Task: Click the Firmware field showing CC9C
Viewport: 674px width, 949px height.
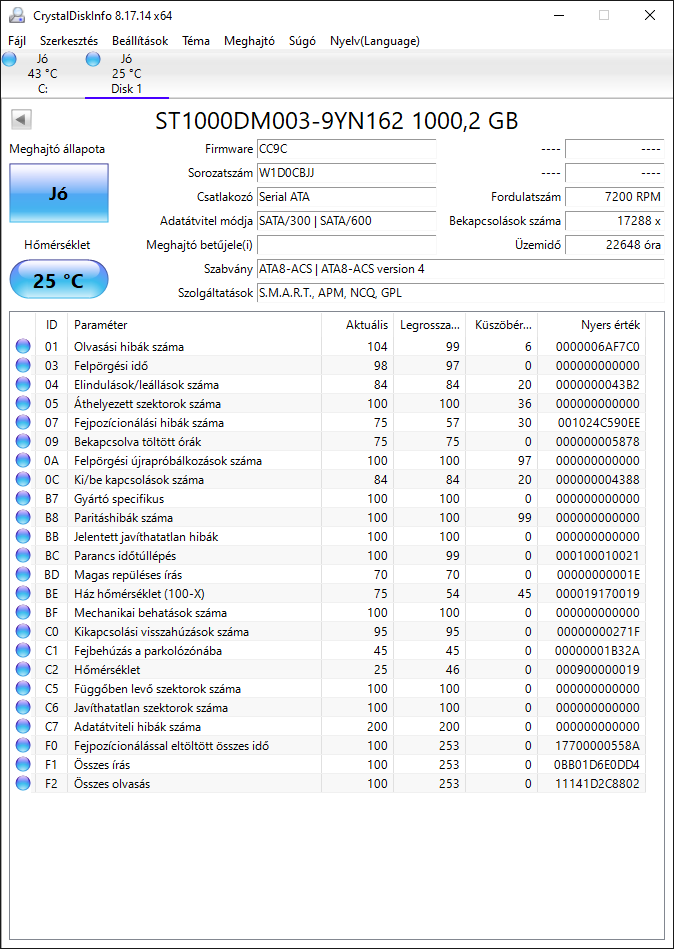Action: [x=347, y=149]
